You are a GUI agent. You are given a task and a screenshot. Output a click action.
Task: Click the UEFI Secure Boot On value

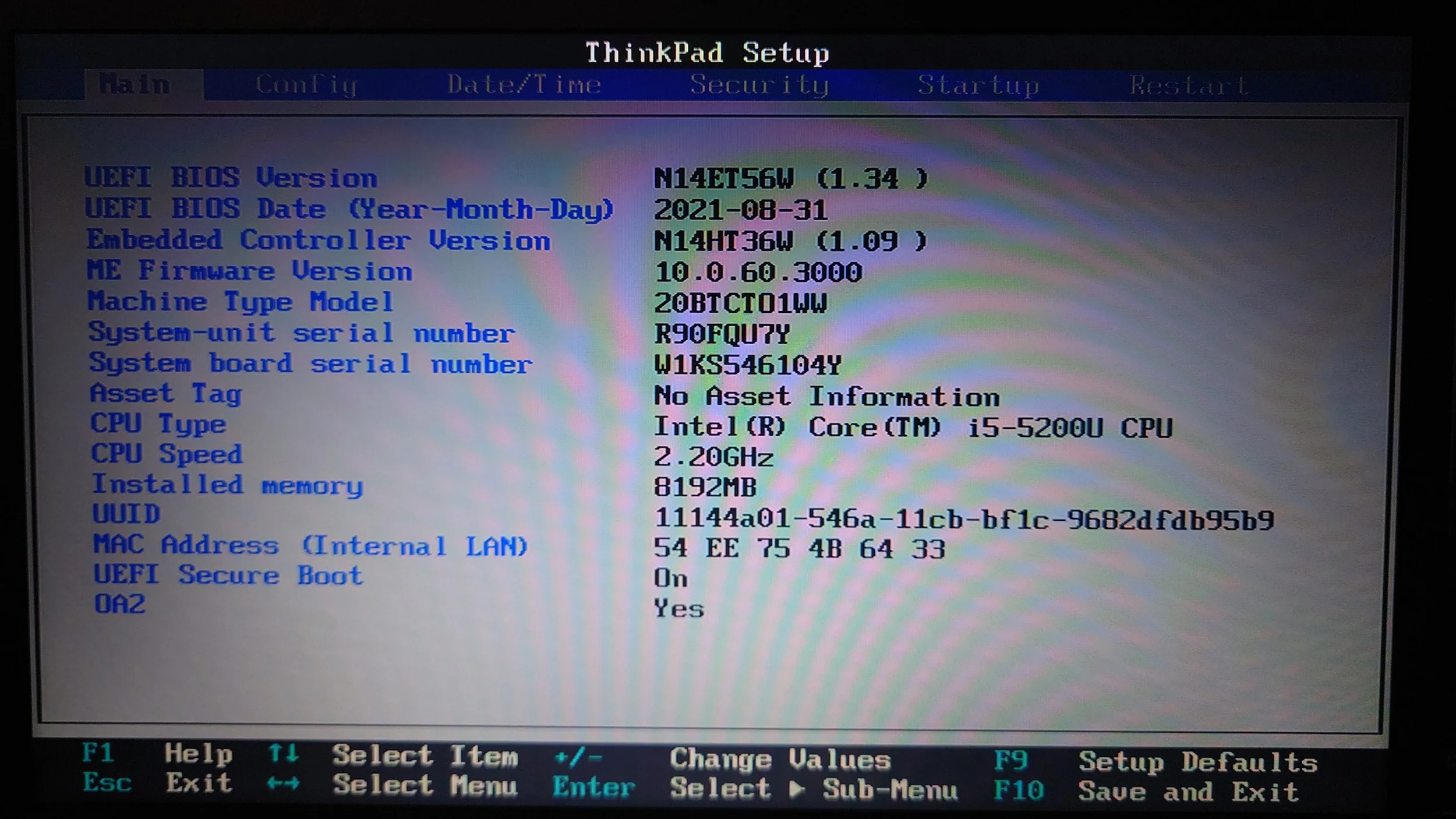point(671,579)
